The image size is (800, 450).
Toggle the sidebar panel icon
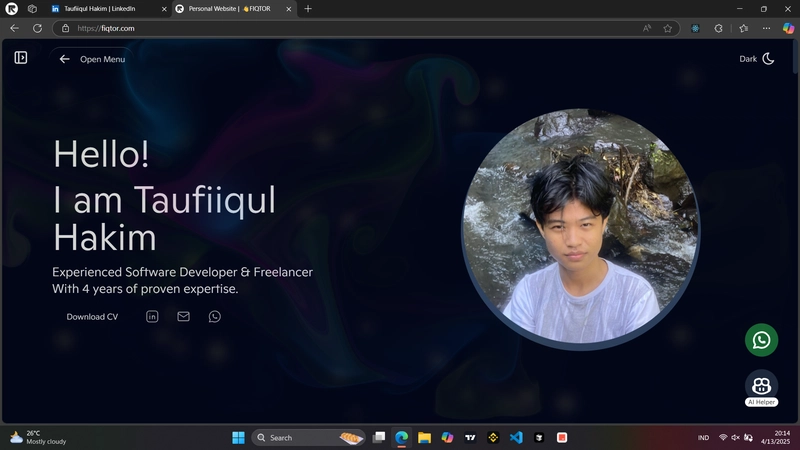coord(21,58)
